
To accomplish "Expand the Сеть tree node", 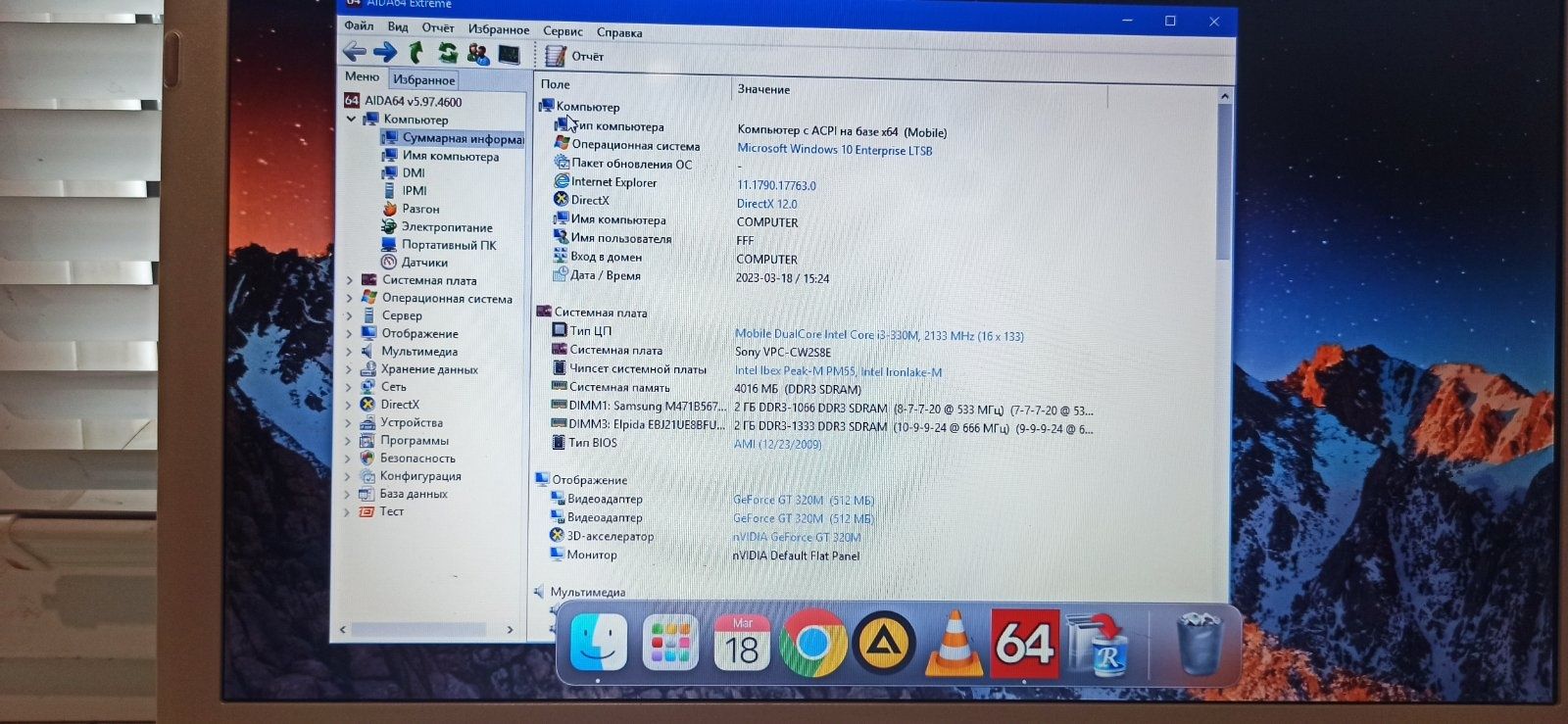I will point(348,387).
